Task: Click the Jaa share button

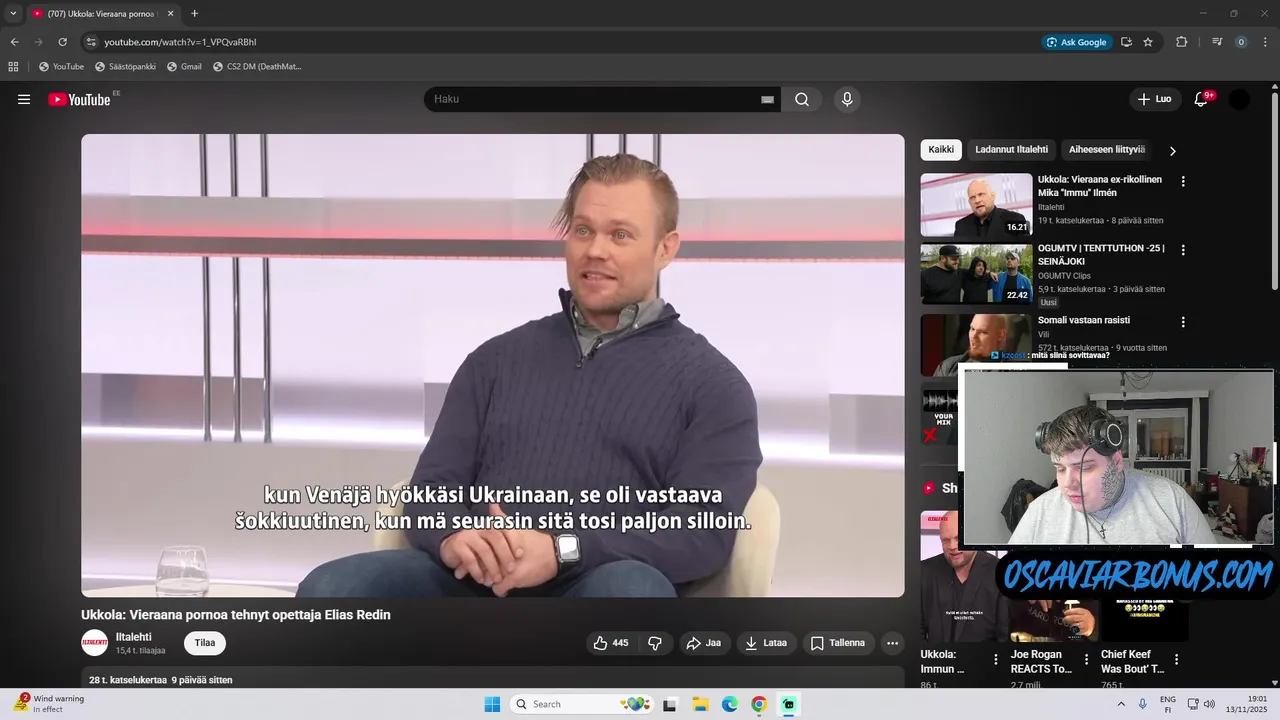Action: pyautogui.click(x=704, y=643)
